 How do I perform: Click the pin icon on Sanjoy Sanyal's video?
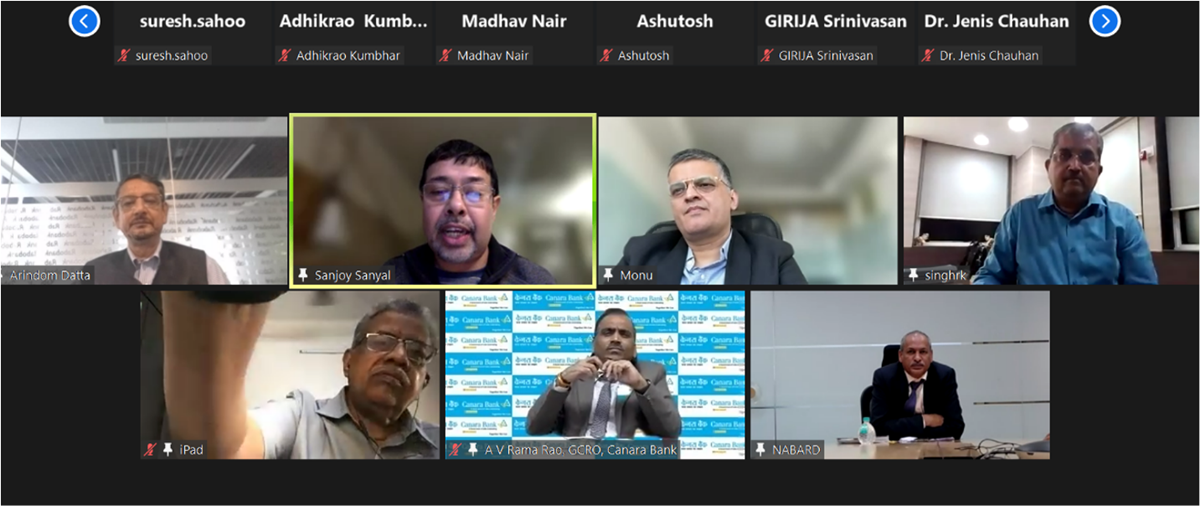(x=303, y=274)
